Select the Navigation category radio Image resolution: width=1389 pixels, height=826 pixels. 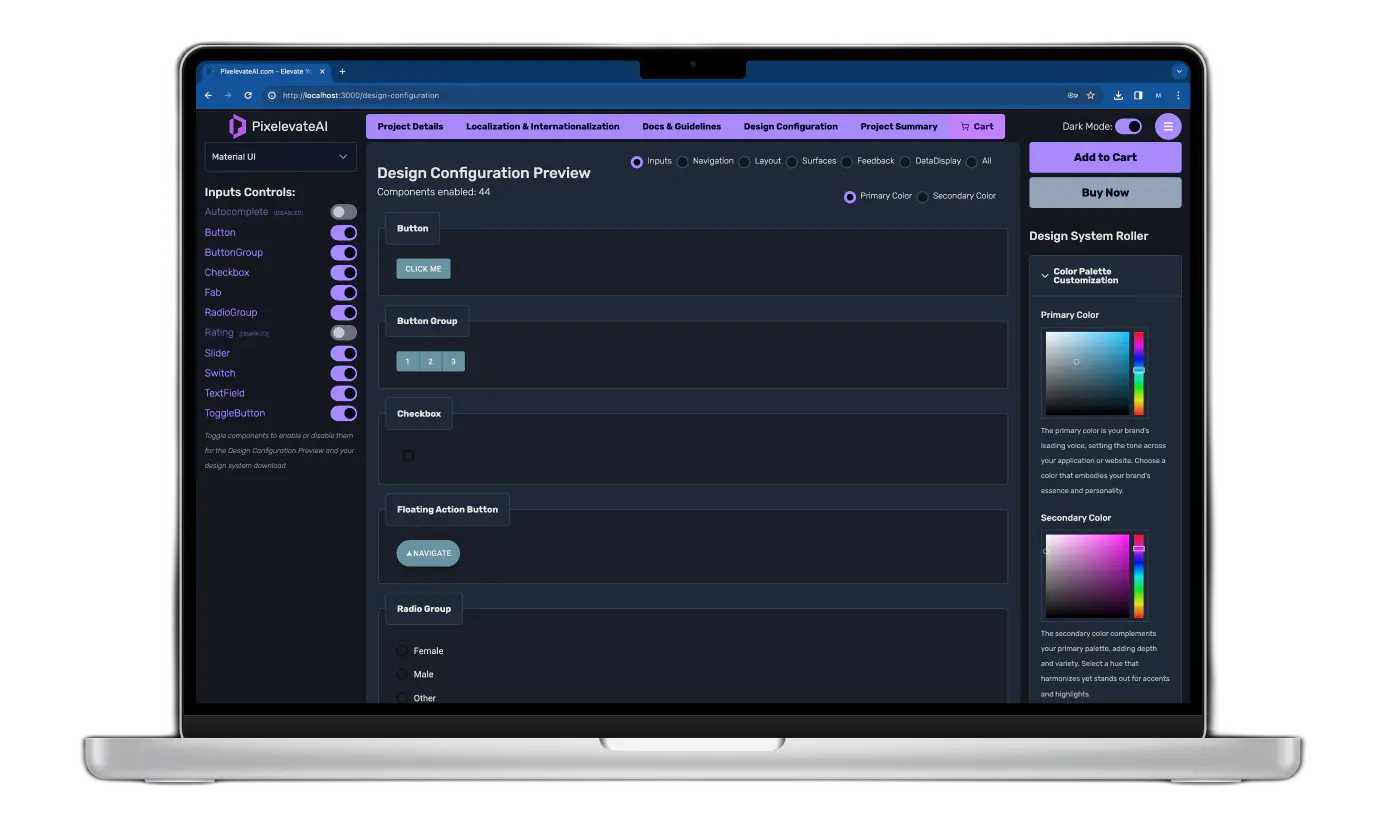[683, 162]
